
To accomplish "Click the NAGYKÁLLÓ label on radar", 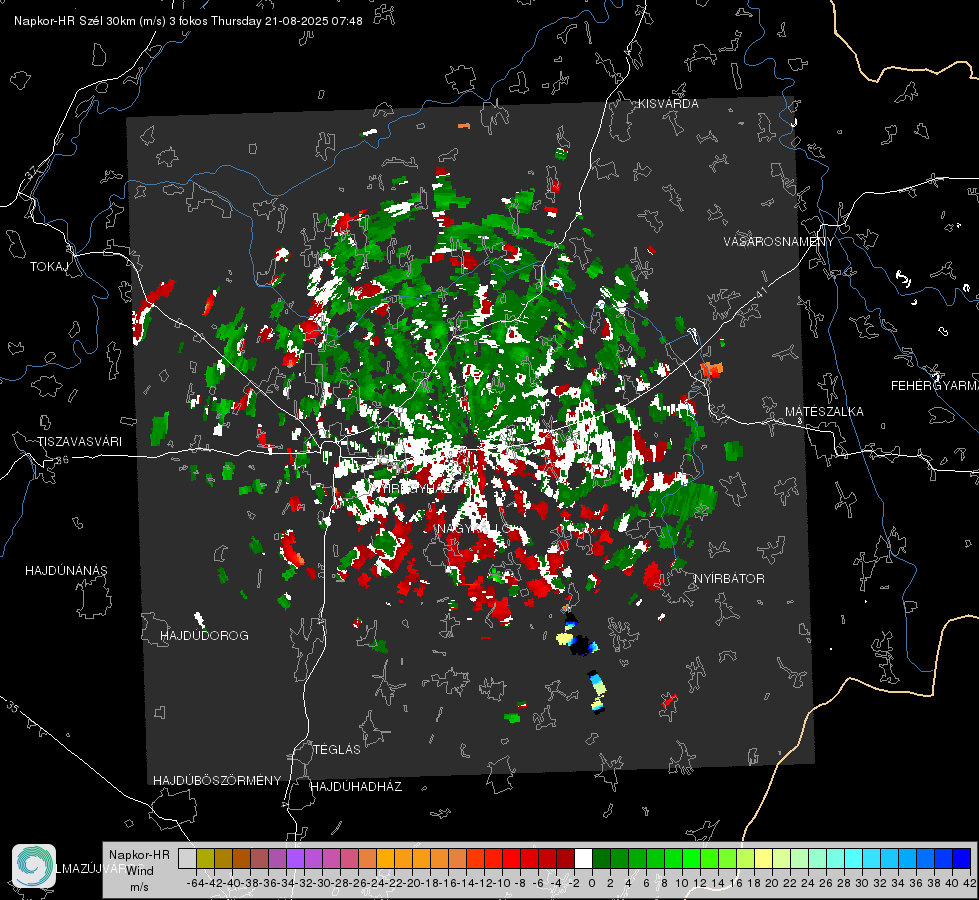I will coord(473,529).
